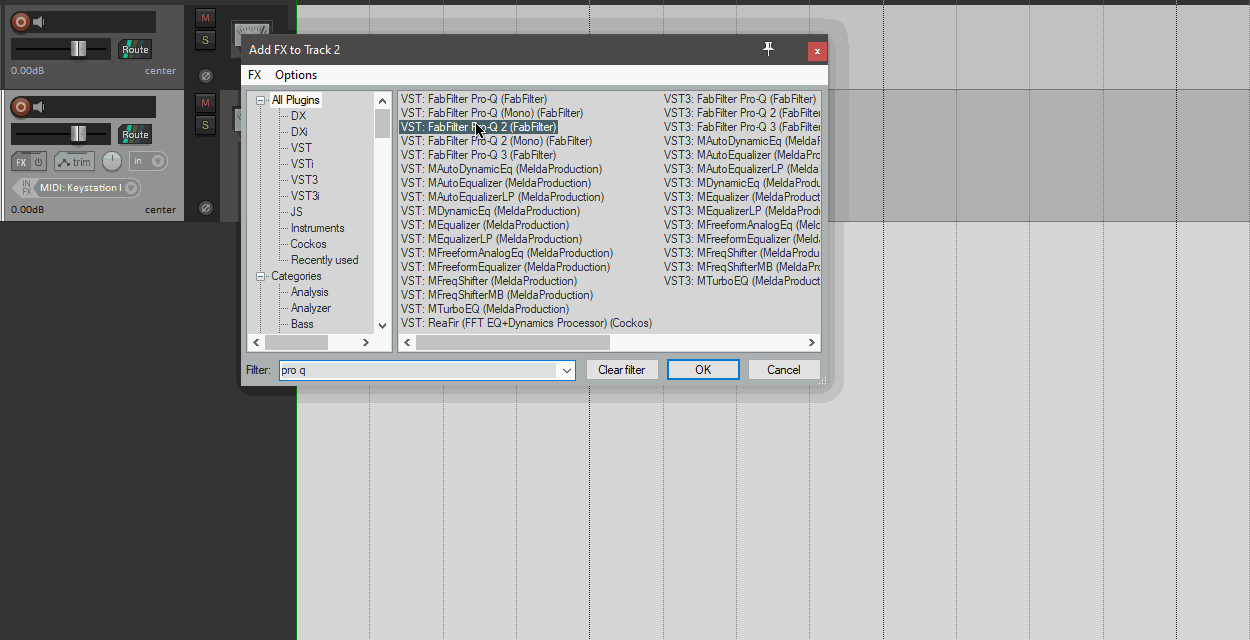The height and width of the screenshot is (640, 1250).
Task: Click plugin list scroll right arrow
Action: click(812, 342)
